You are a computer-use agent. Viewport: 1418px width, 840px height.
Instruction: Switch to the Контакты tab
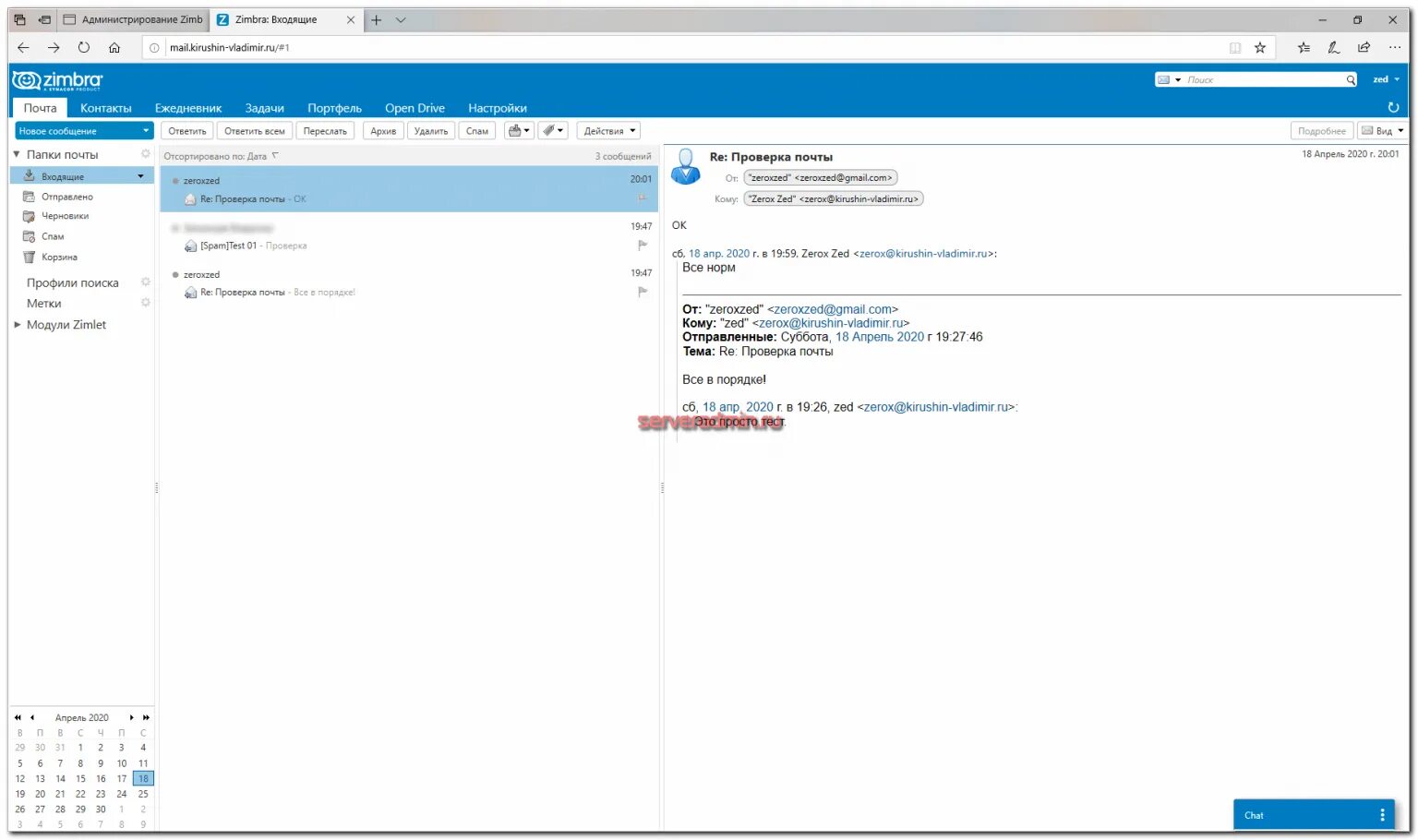105,108
